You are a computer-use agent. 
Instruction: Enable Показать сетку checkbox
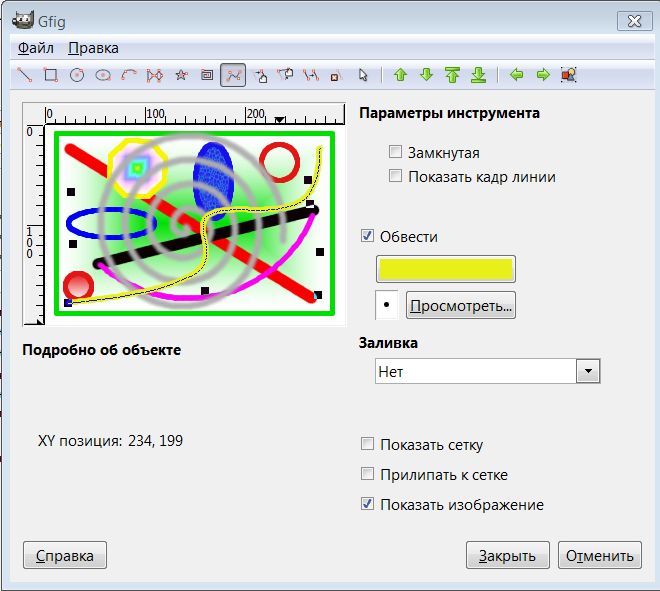pos(368,445)
